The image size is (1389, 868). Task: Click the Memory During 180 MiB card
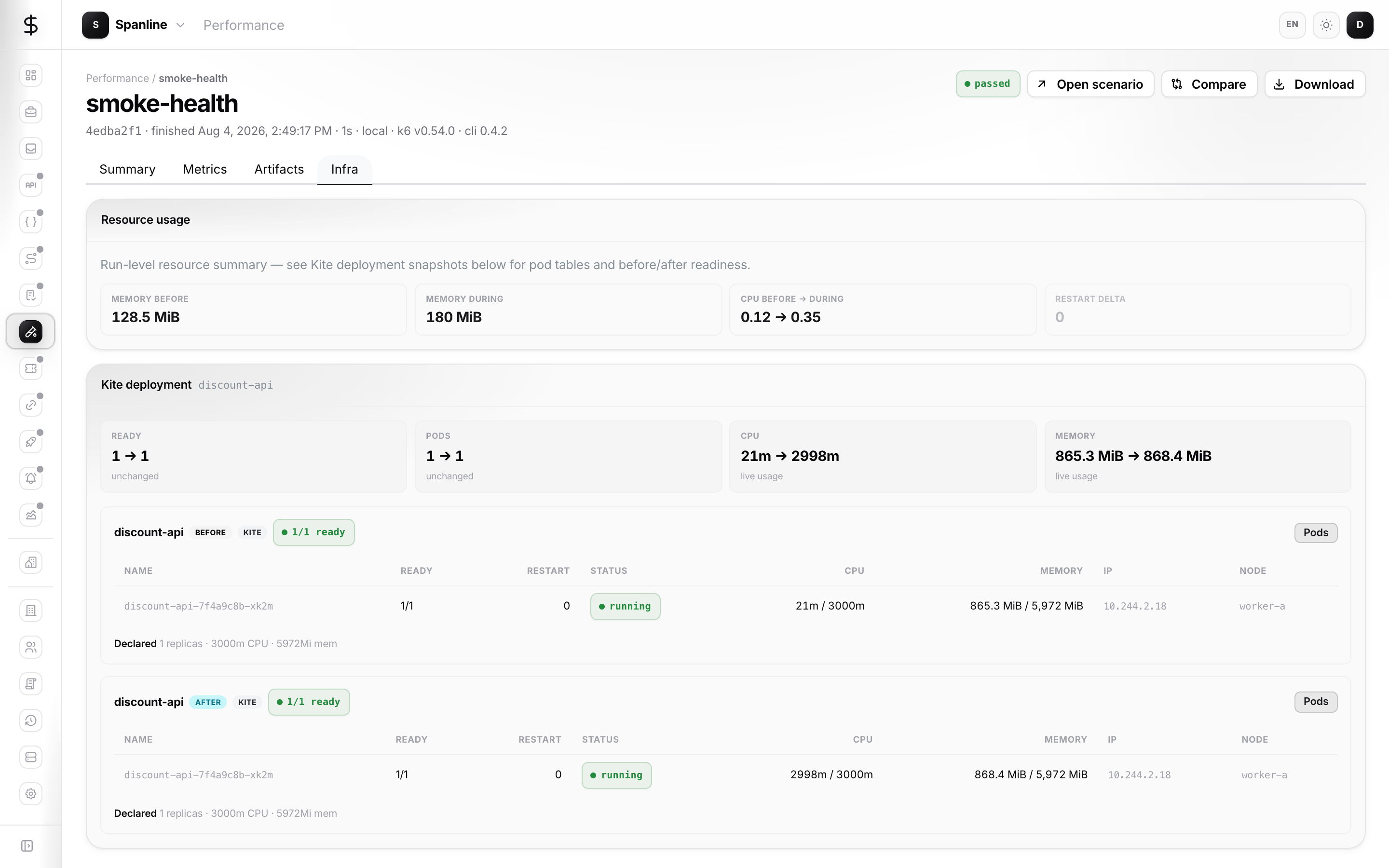568,310
